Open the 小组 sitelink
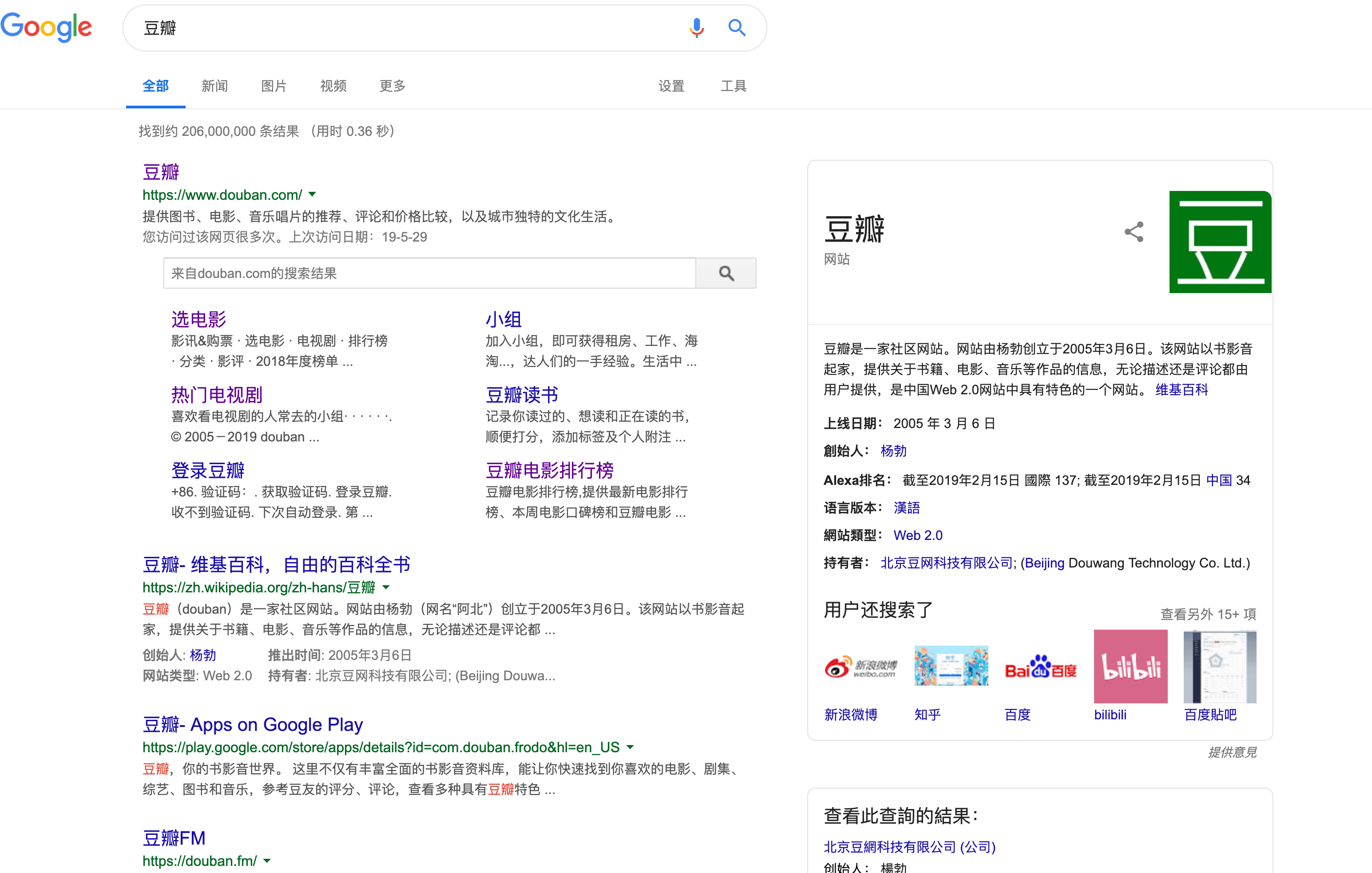 point(504,319)
